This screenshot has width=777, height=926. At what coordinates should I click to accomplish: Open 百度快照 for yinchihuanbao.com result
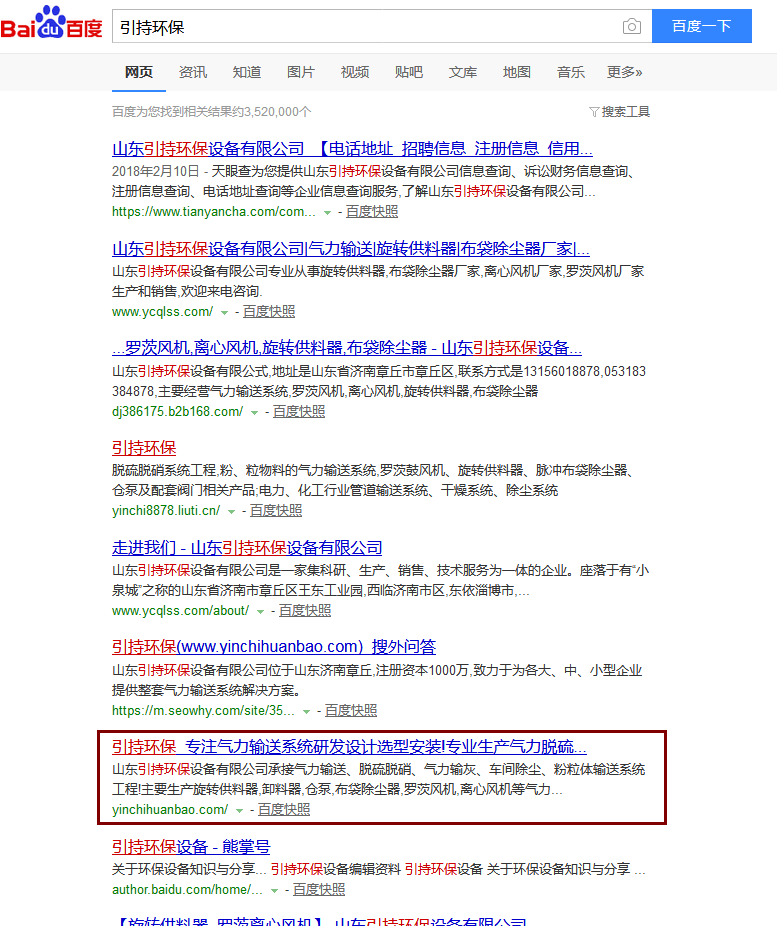tap(284, 809)
